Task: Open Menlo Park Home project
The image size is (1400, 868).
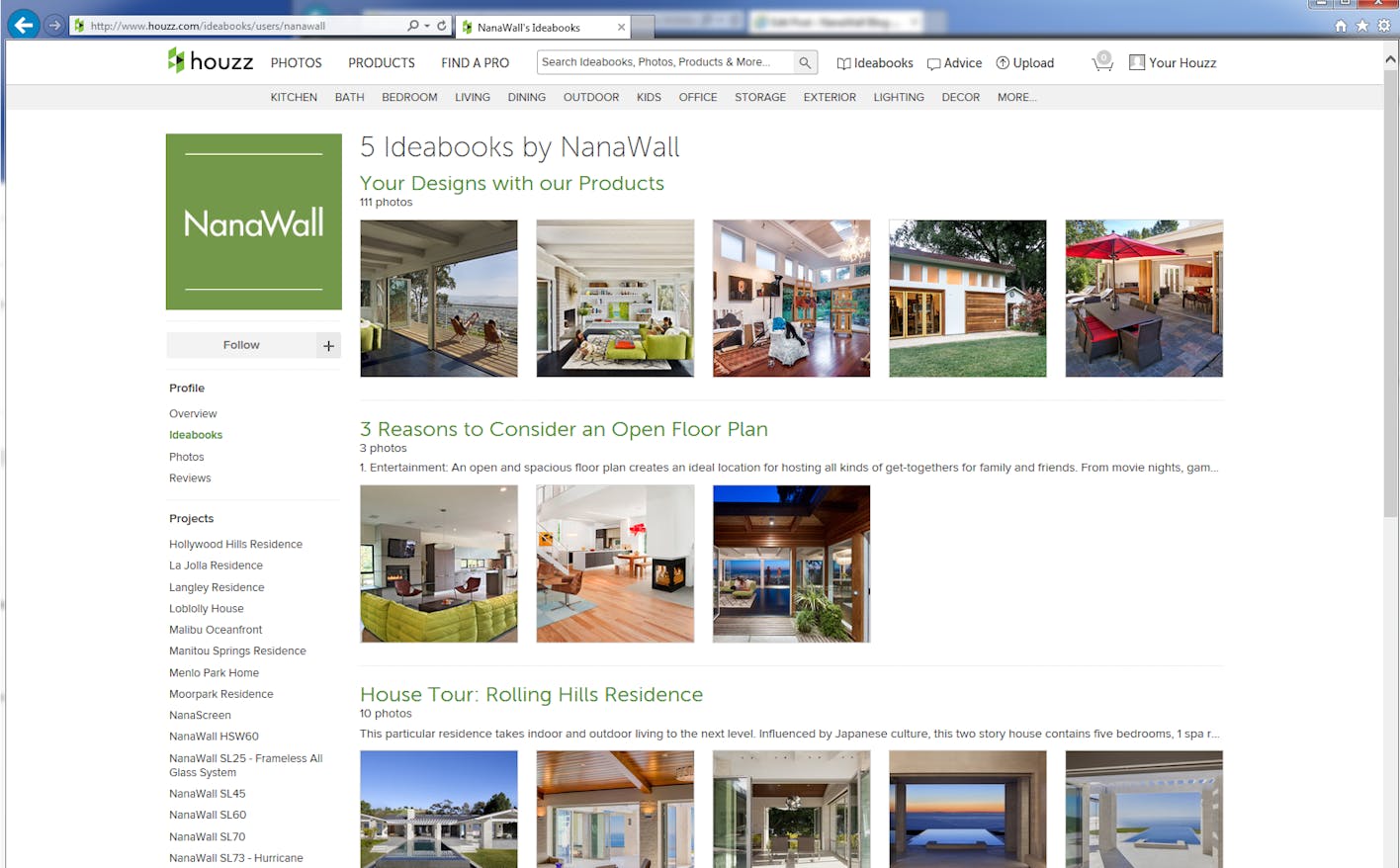Action: pyautogui.click(x=214, y=673)
